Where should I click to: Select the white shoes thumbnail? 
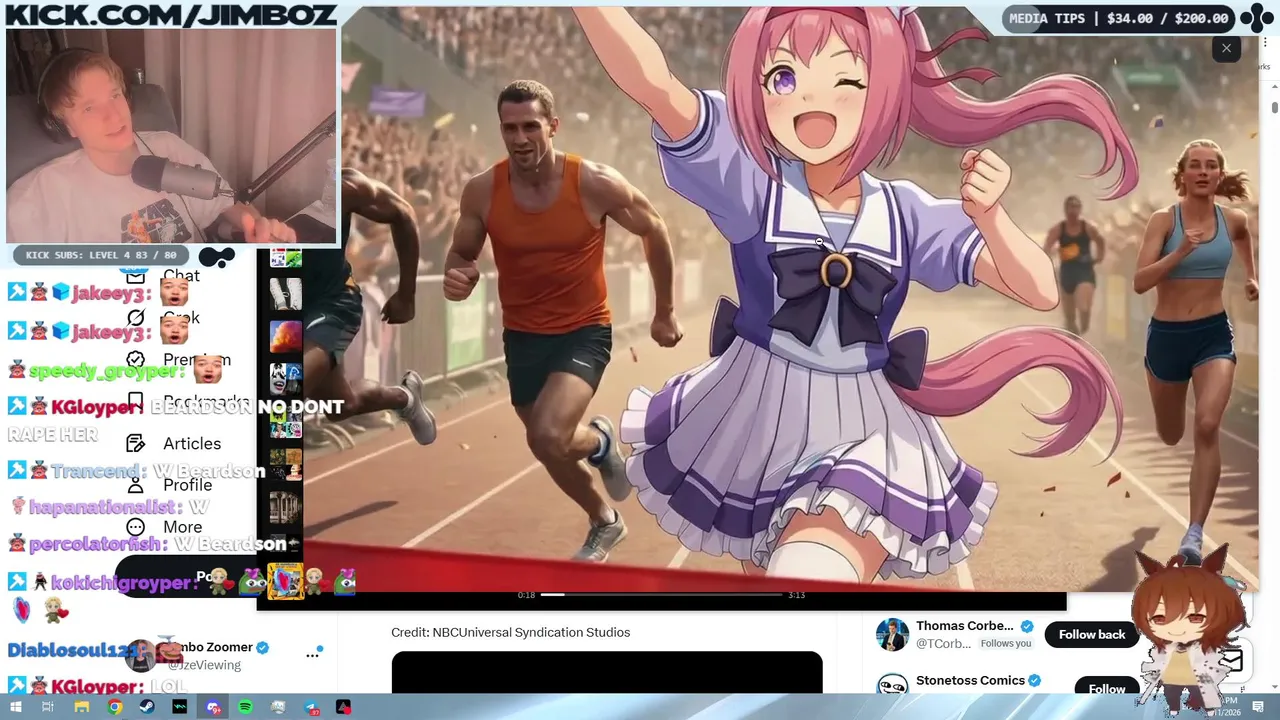285,293
